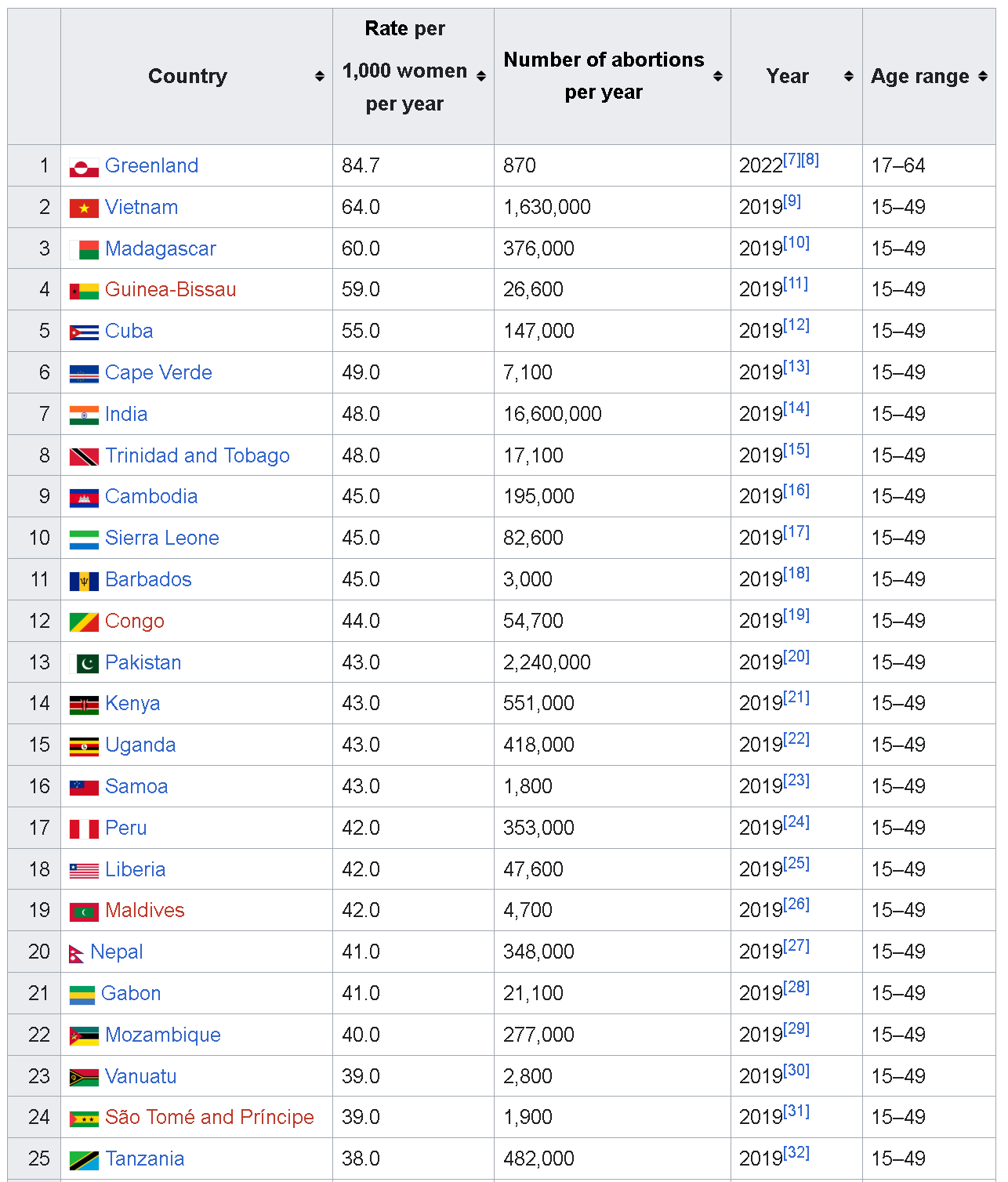This screenshot has height=1182, width=1008.
Task: Open citation [32] in Tanzania row
Action: (x=796, y=1153)
